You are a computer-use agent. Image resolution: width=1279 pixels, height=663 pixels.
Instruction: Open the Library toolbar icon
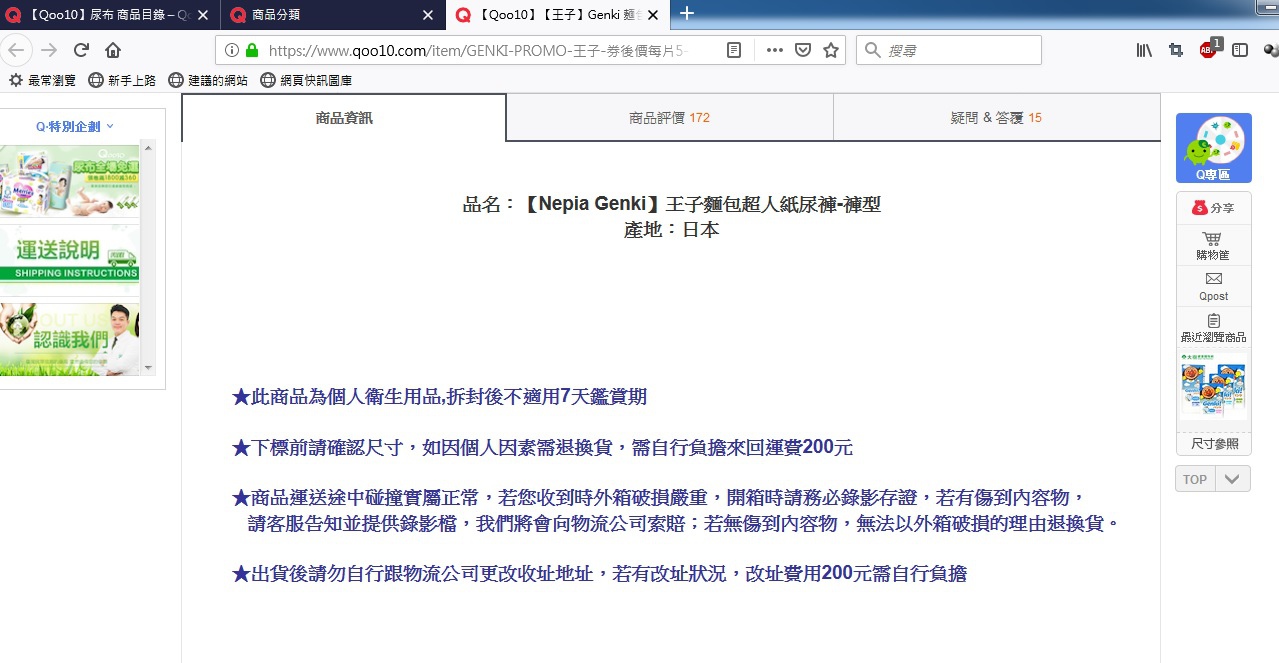click(1145, 50)
